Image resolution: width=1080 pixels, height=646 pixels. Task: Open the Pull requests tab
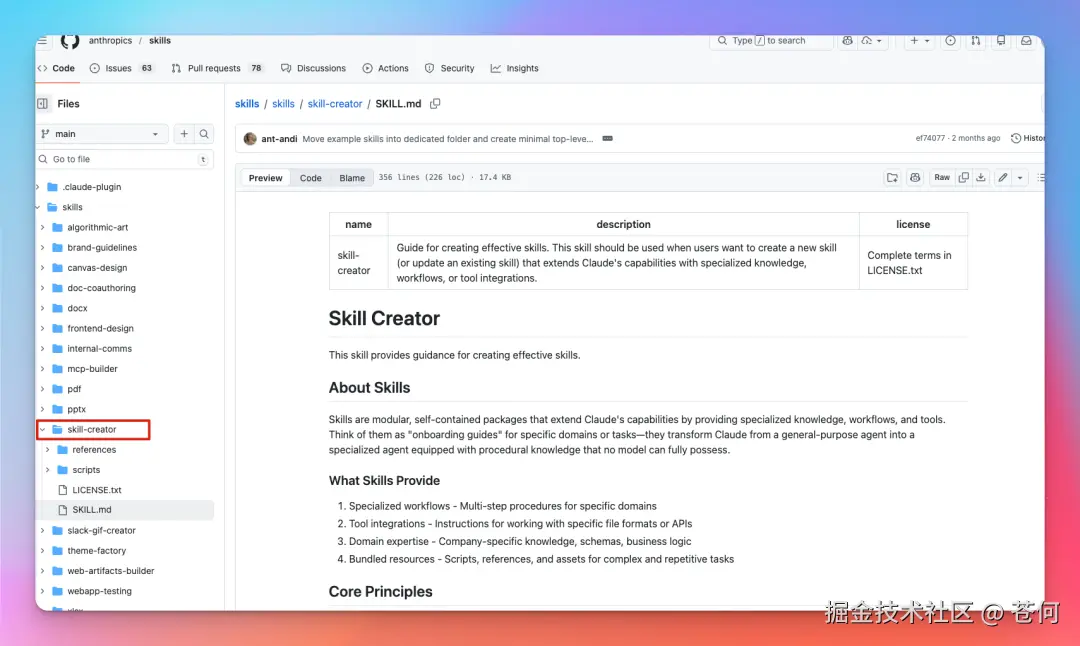click(x=217, y=68)
